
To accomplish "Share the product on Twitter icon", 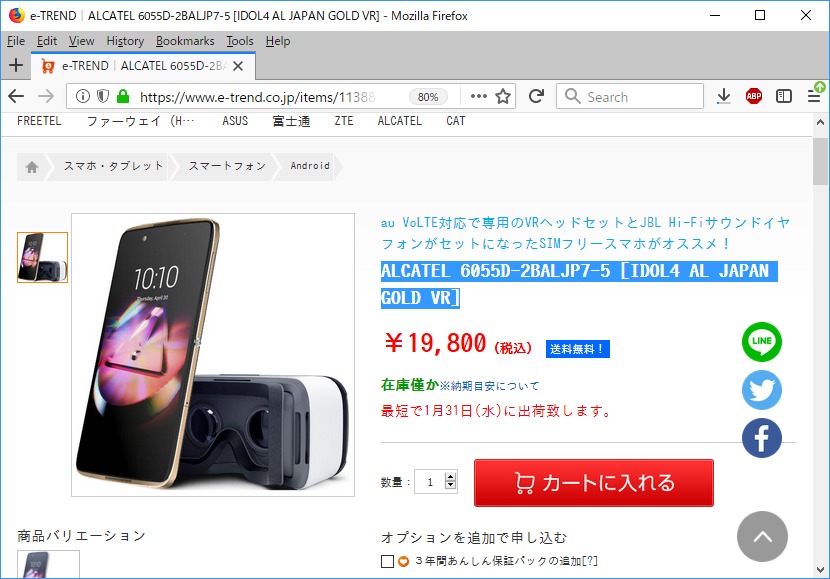I will point(762,390).
